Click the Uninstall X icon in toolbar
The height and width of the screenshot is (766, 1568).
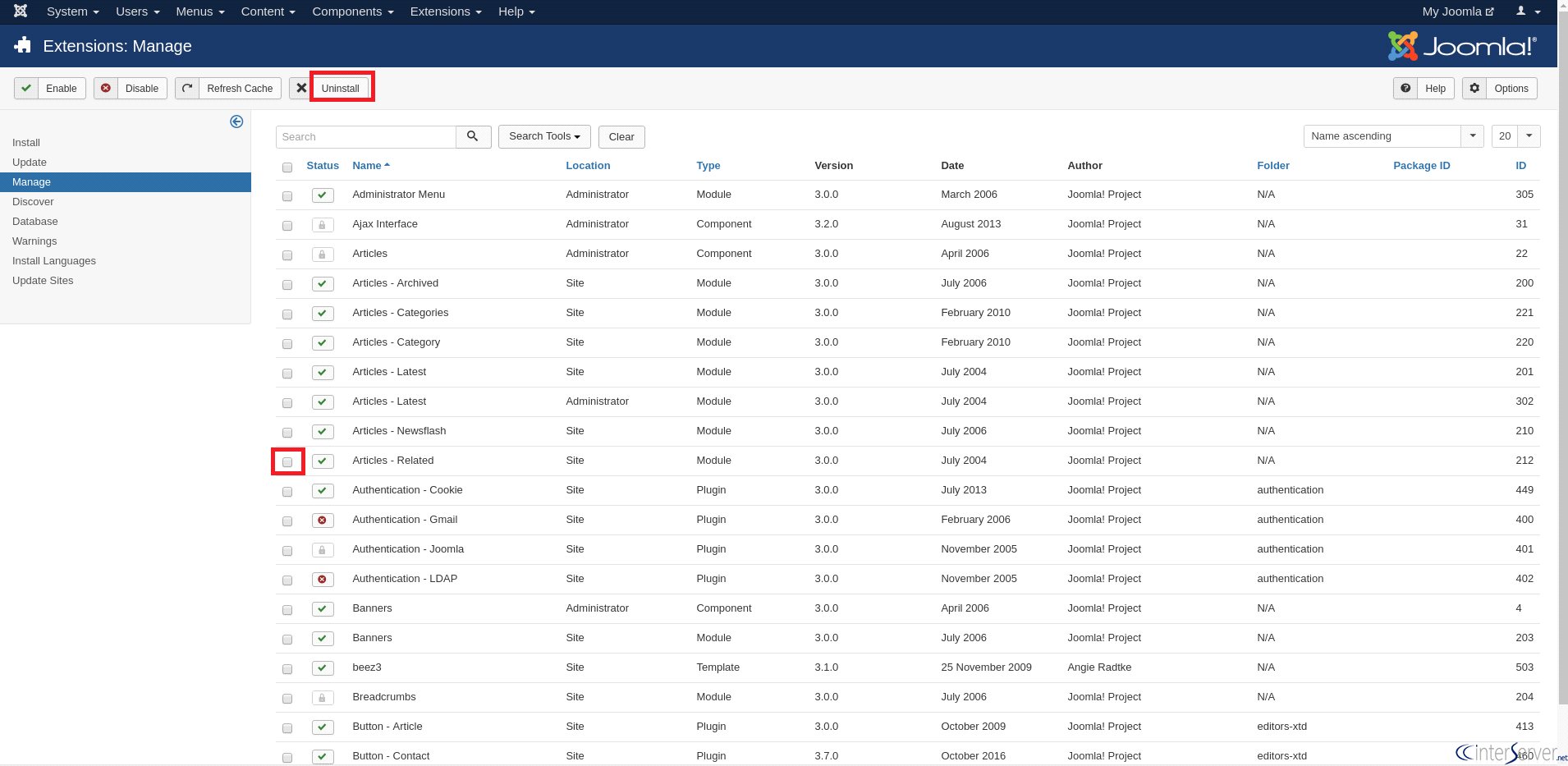[x=301, y=88]
